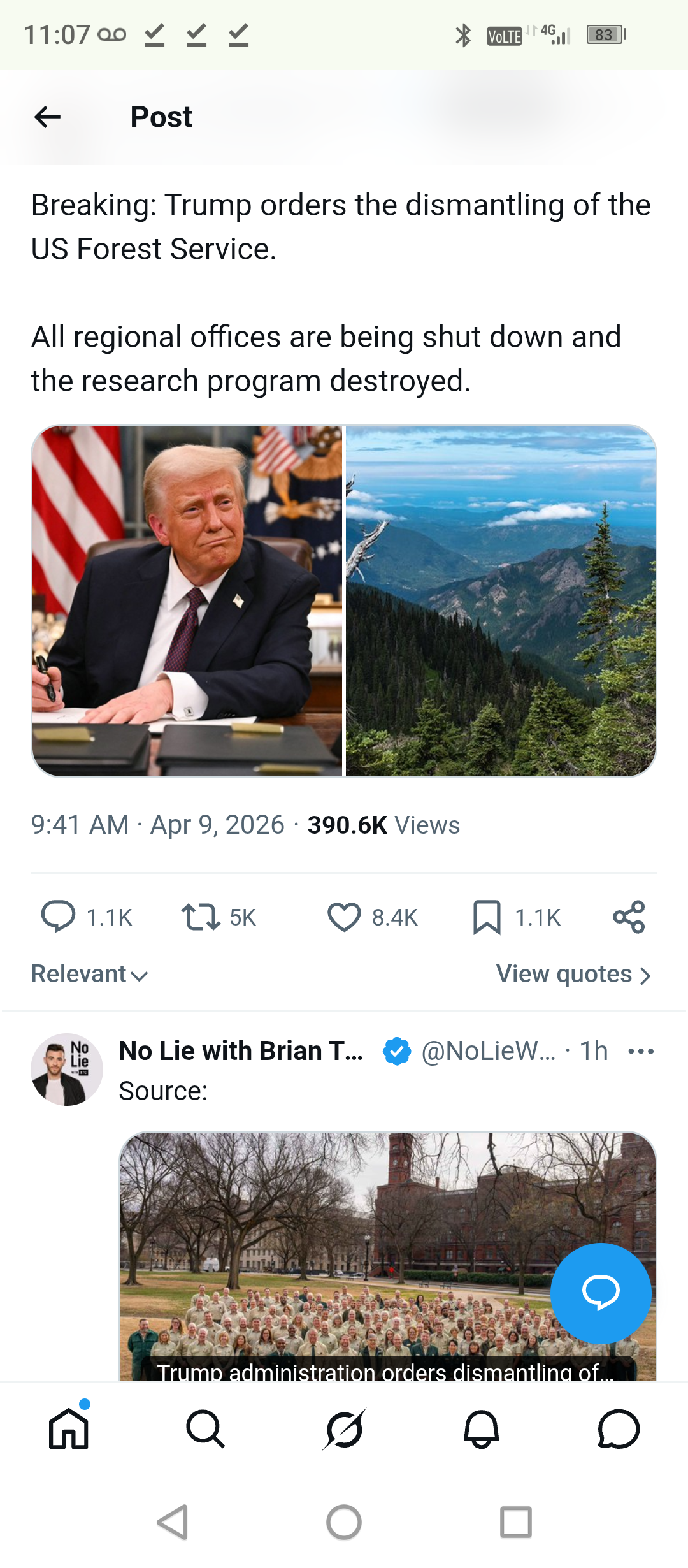Repost using the retweet icon
Screen dimensions: 688x1568
pos(201,917)
